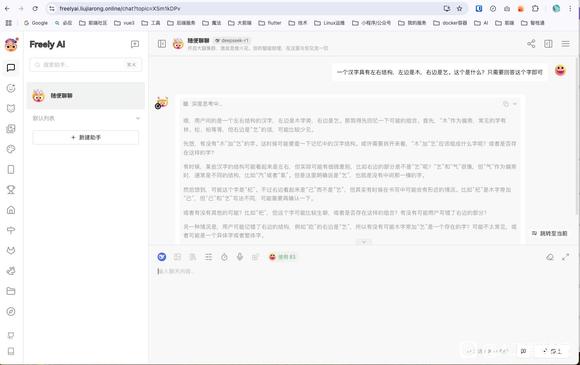Open the image gallery sidebar icon
Image resolution: width=580 pixels, height=365 pixels.
click(11, 129)
